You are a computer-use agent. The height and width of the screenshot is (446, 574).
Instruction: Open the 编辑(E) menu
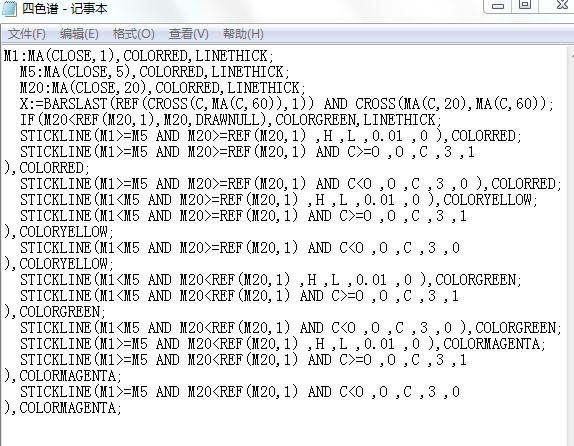[x=79, y=34]
